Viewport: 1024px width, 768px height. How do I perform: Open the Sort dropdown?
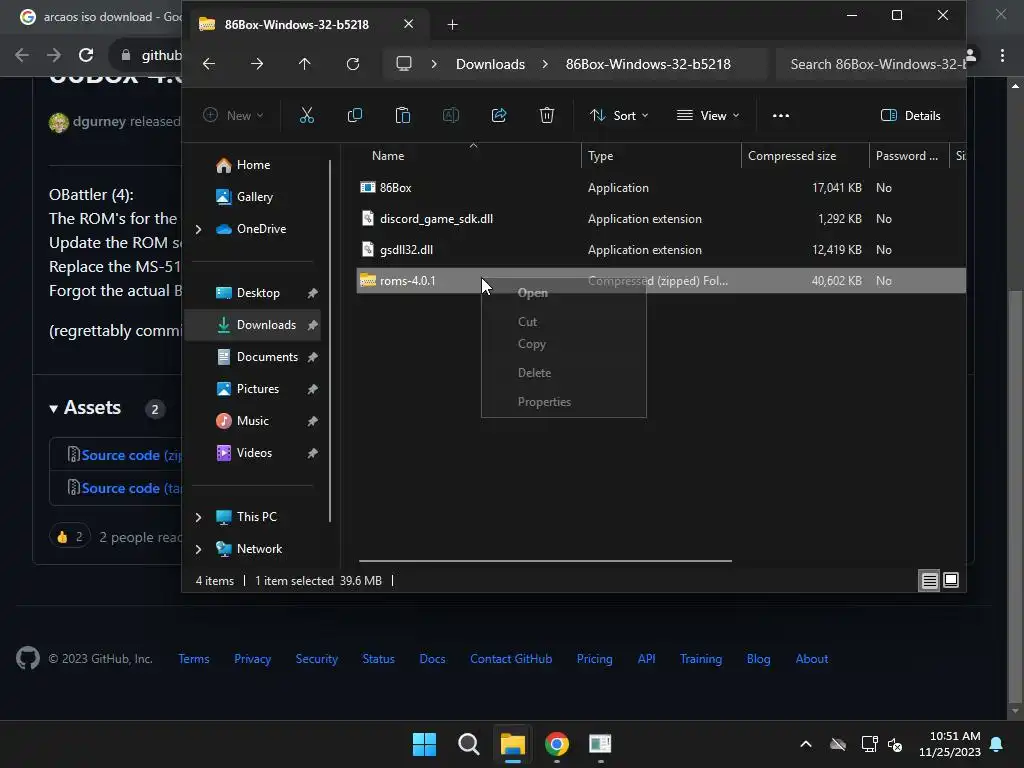618,116
